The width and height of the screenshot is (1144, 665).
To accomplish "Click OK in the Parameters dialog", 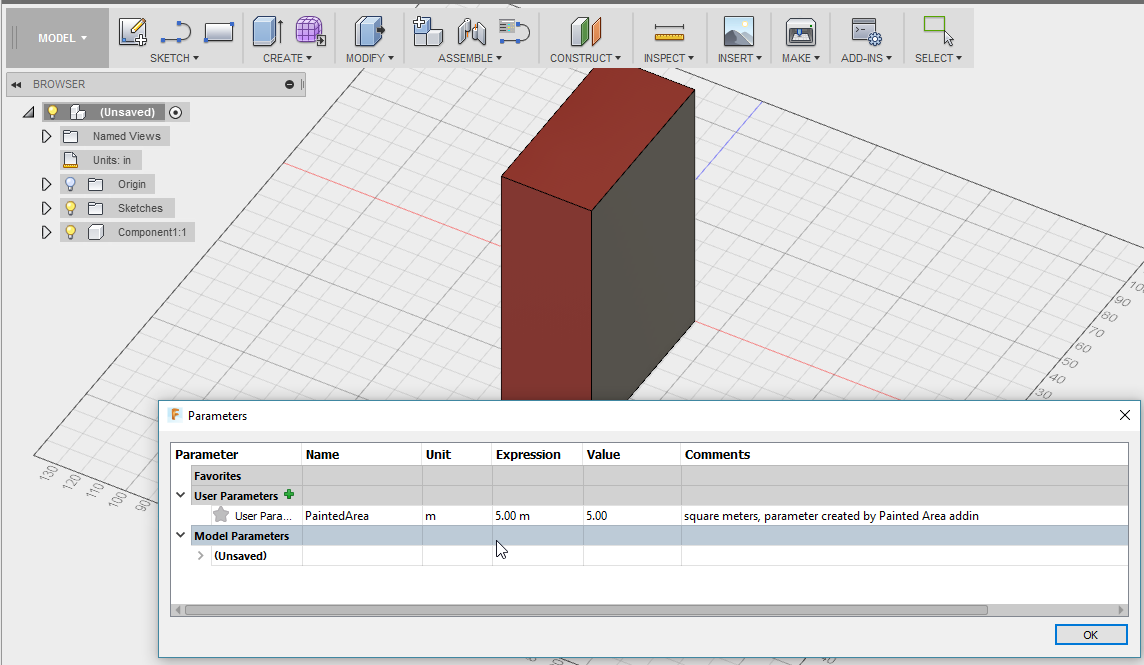I will pos(1090,635).
